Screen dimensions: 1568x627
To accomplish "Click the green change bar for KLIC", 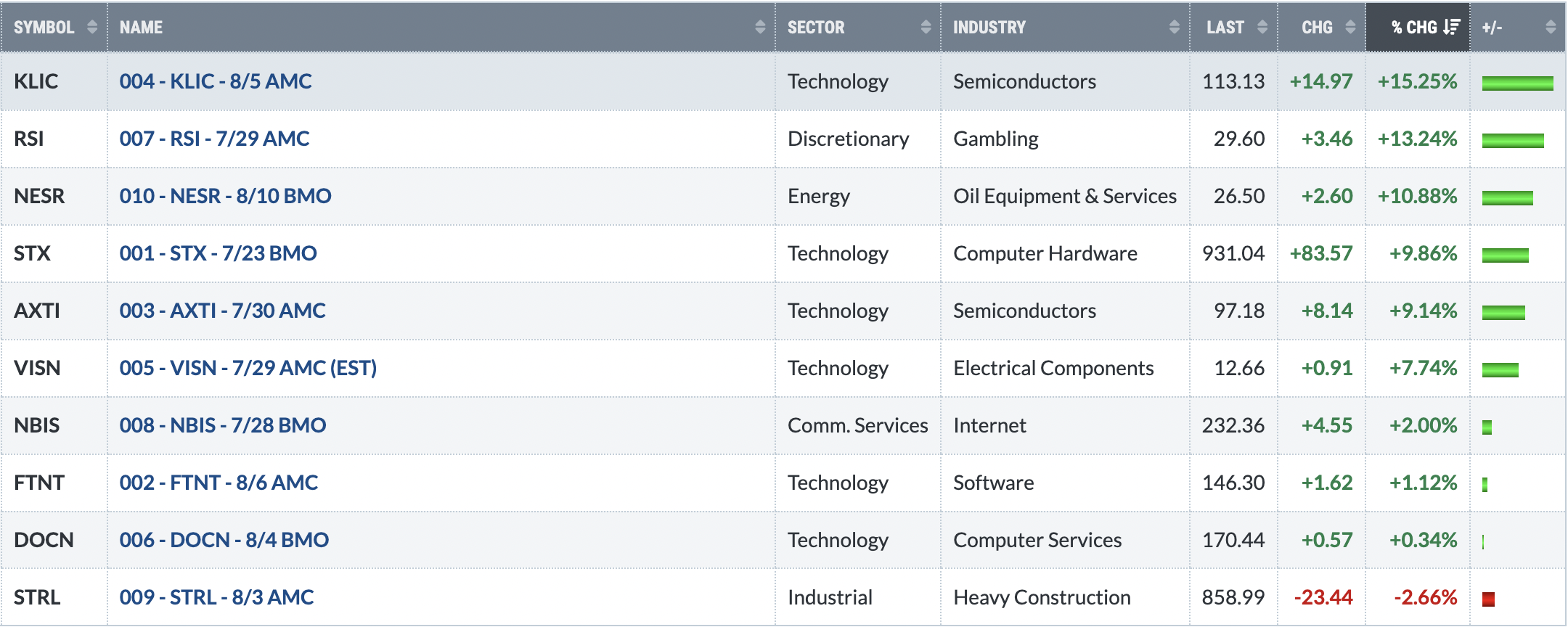I will pos(1517,83).
